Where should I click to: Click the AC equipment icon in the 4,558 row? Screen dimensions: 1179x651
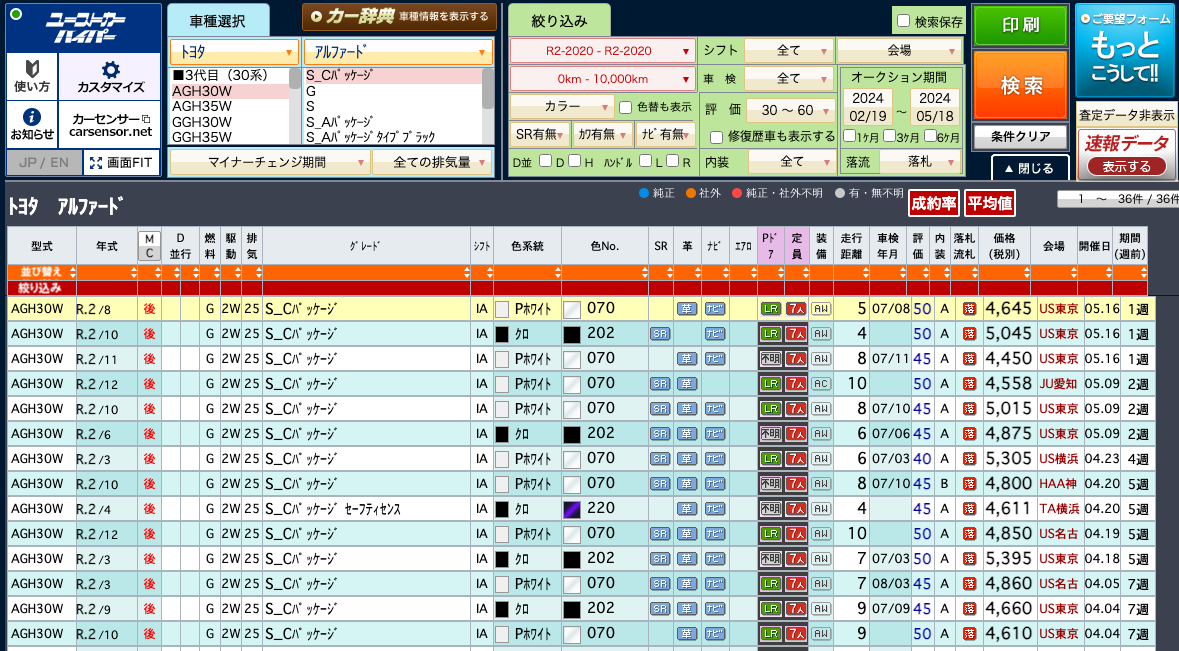coord(821,383)
